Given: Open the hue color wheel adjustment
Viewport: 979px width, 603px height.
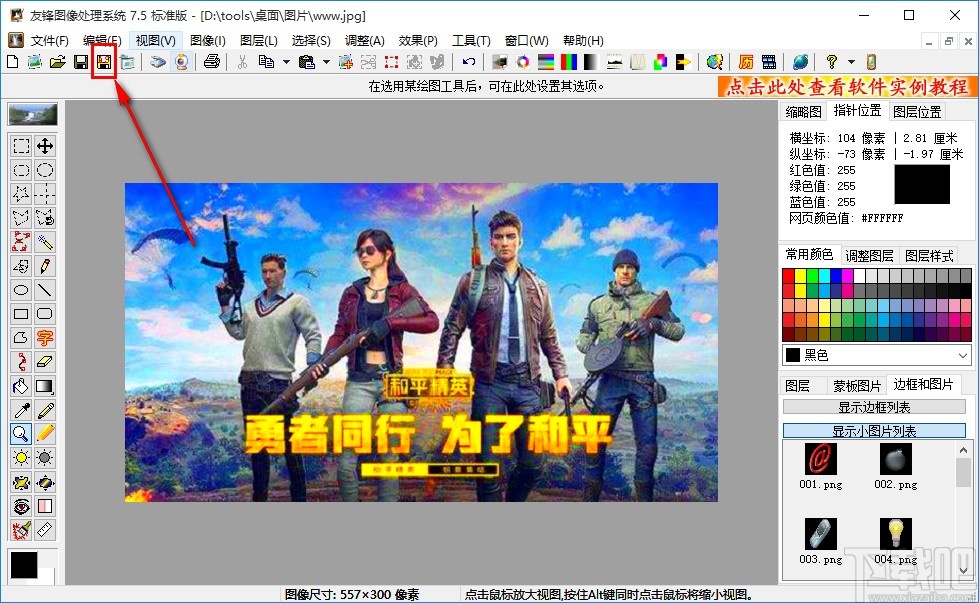Looking at the screenshot, I should tap(523, 62).
